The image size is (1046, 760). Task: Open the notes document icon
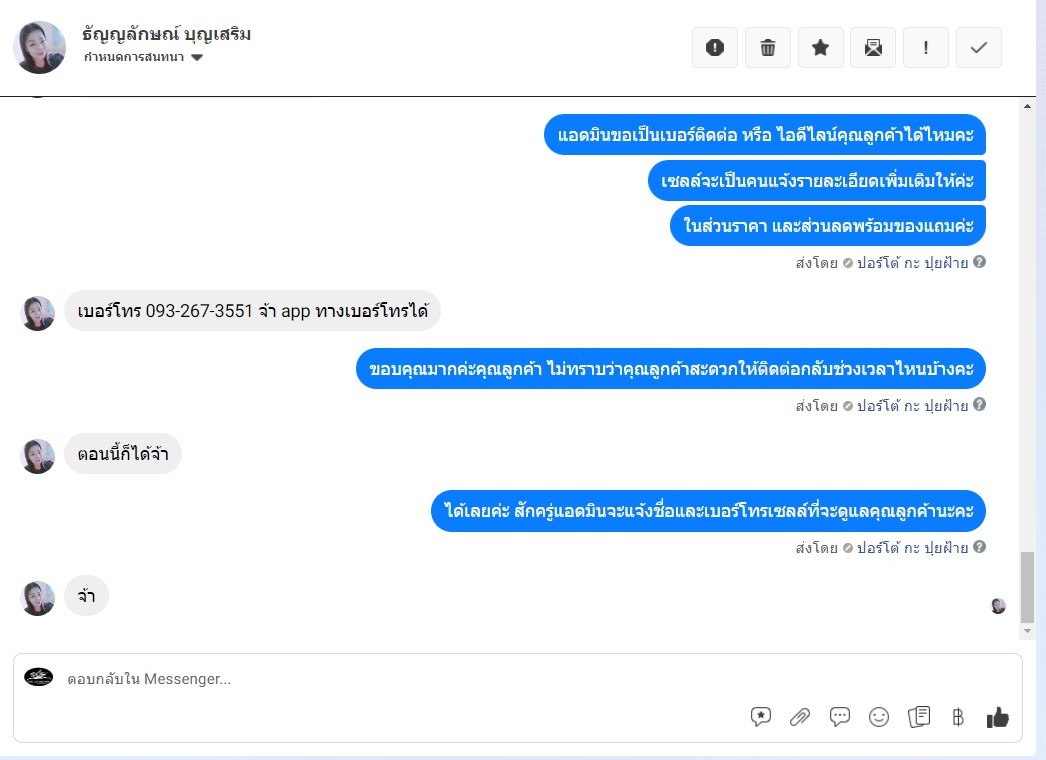click(919, 717)
